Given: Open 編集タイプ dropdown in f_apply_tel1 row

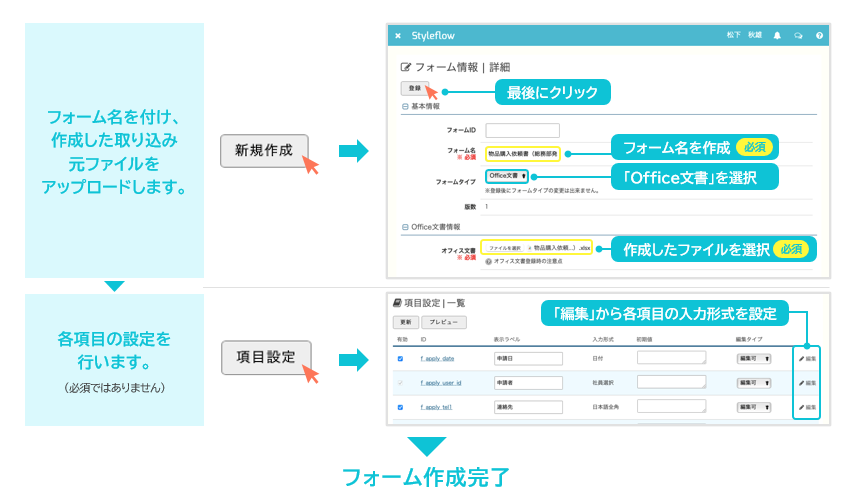Looking at the screenshot, I should pyautogui.click(x=754, y=407).
